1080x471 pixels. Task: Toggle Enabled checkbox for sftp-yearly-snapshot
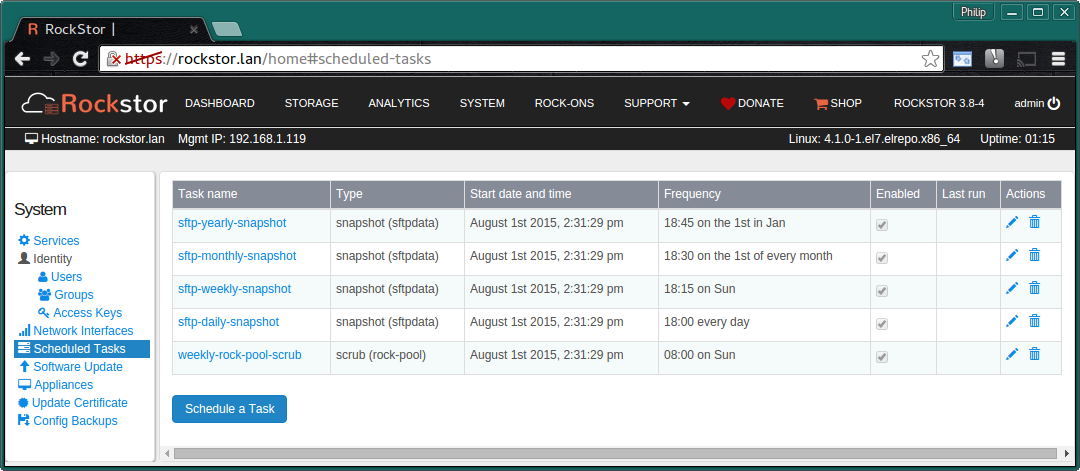[882, 225]
